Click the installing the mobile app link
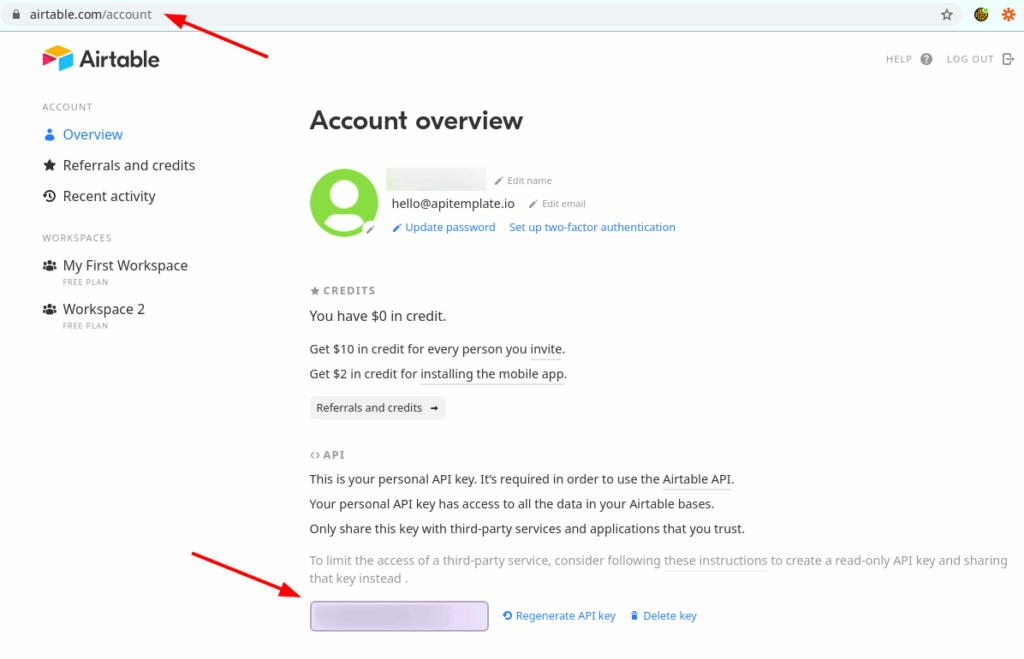1024x659 pixels. [x=492, y=374]
